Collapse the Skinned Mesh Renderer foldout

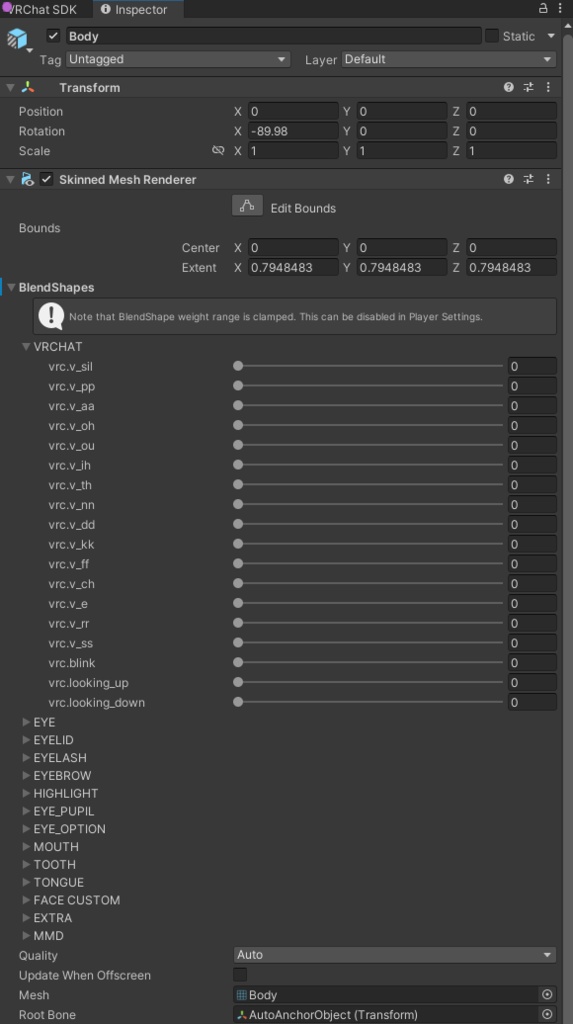click(x=10, y=179)
